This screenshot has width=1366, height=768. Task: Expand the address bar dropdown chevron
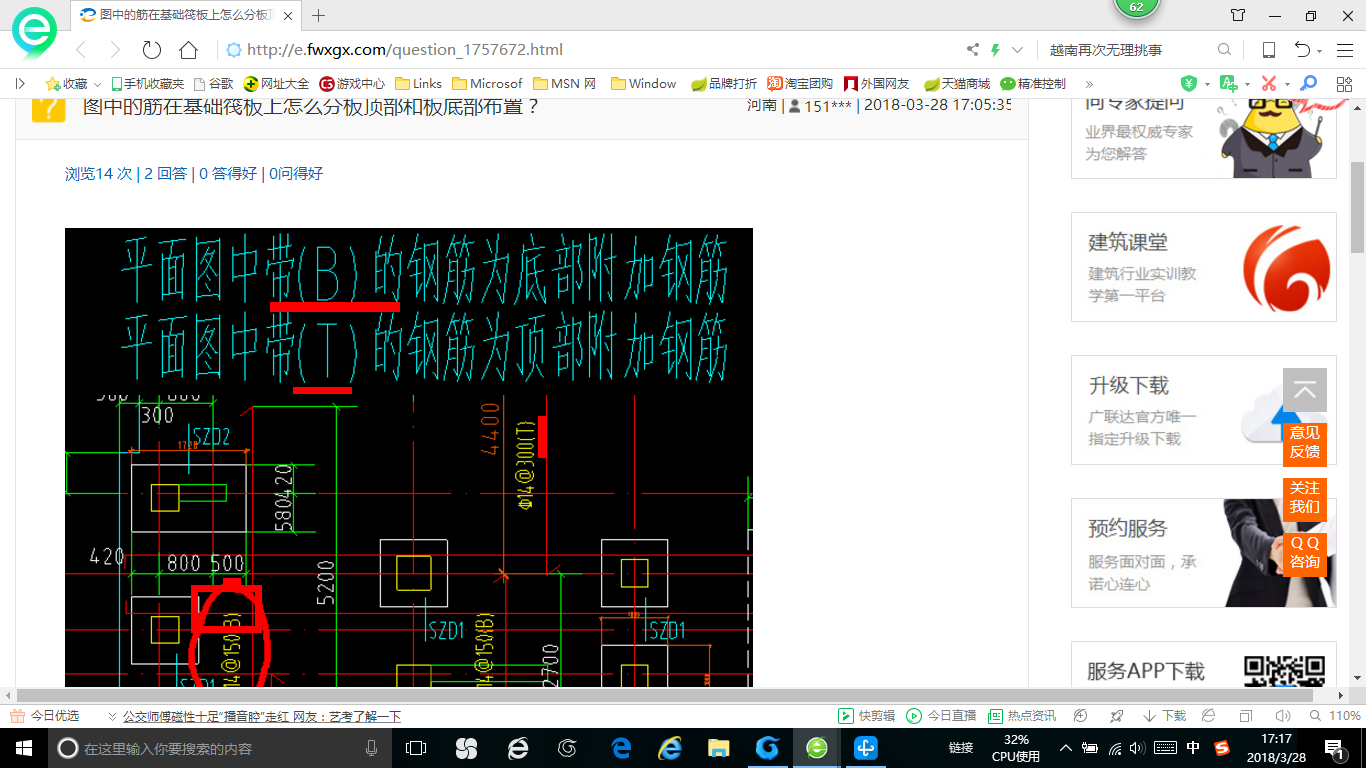click(1018, 50)
